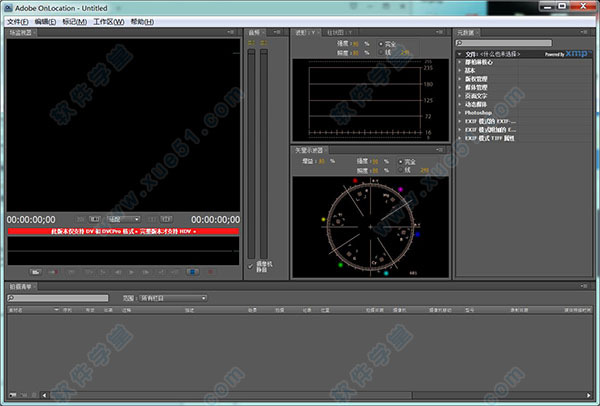Open the audio panel options menu icon
Viewport: 600px width, 406px height.
coord(277,32)
